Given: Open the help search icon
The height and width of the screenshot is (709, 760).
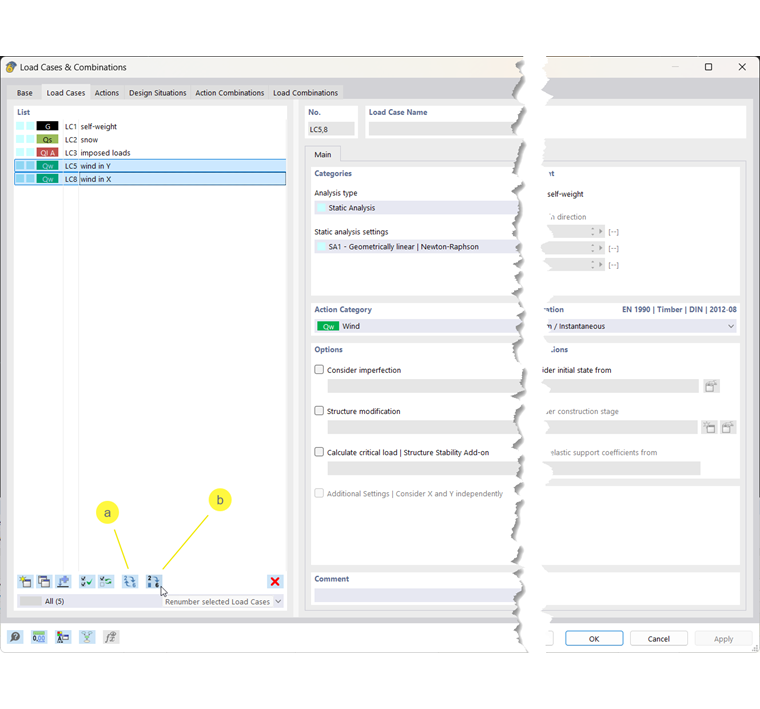Looking at the screenshot, I should pos(15,637).
